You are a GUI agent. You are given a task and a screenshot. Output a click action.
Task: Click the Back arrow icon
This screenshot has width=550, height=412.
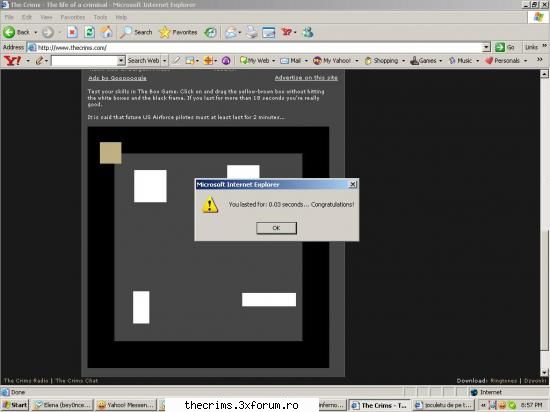pyautogui.click(x=9, y=32)
